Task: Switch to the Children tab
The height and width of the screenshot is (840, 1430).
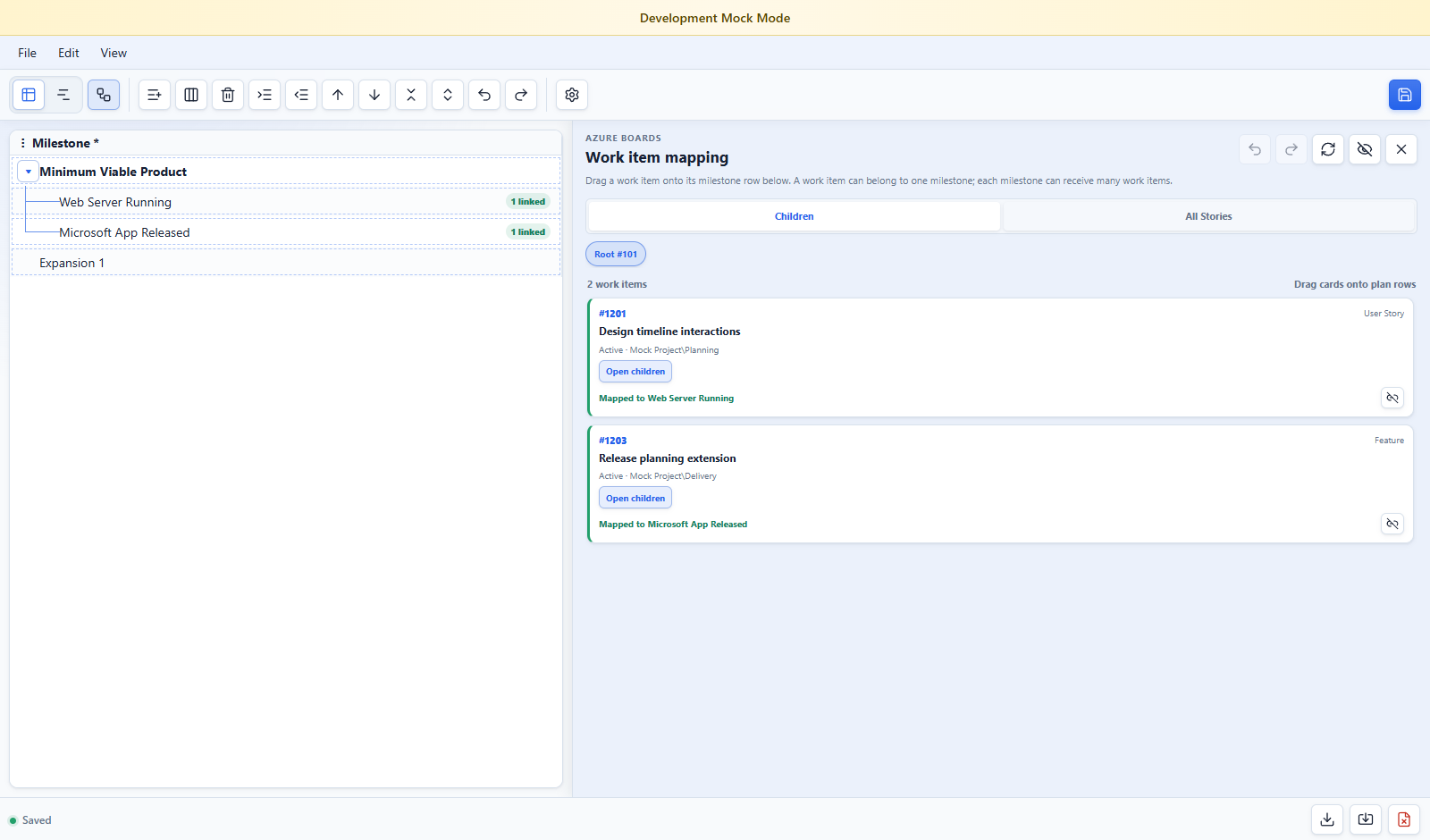Action: pyautogui.click(x=795, y=216)
